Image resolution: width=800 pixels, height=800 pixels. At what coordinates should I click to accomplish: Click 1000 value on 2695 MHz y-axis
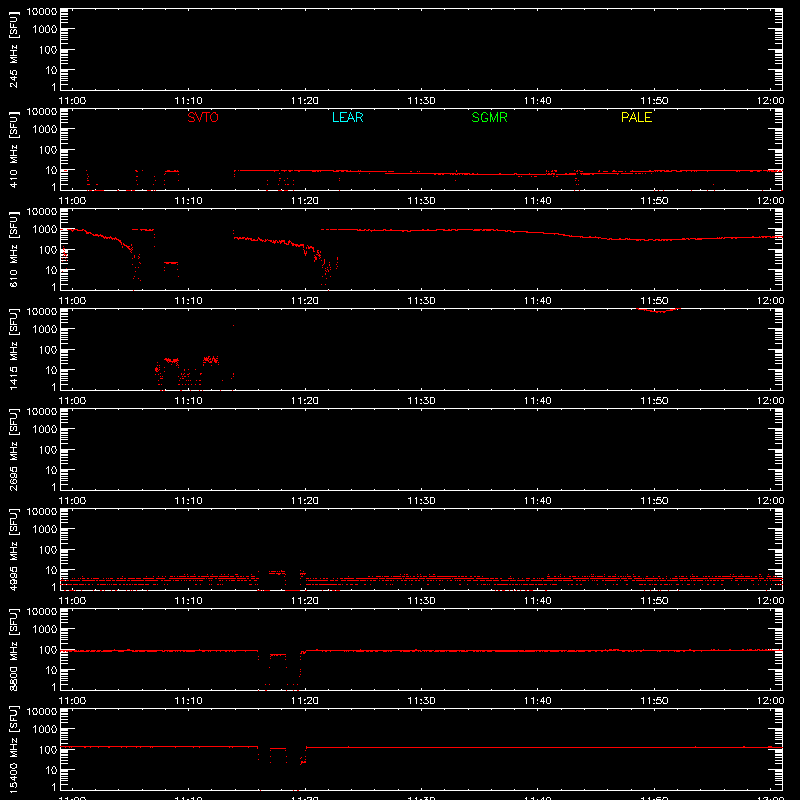(x=45, y=429)
